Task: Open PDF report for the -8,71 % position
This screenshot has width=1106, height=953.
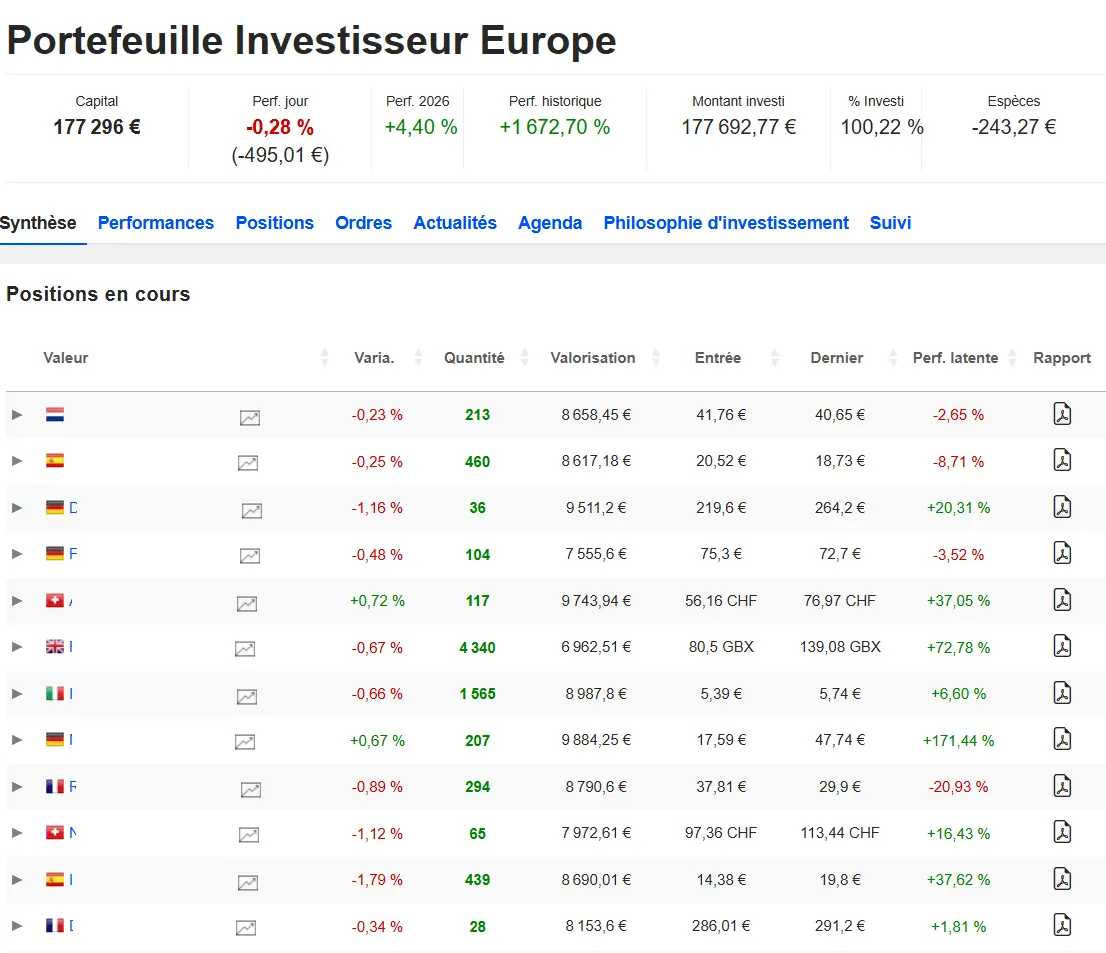Action: [x=1062, y=460]
